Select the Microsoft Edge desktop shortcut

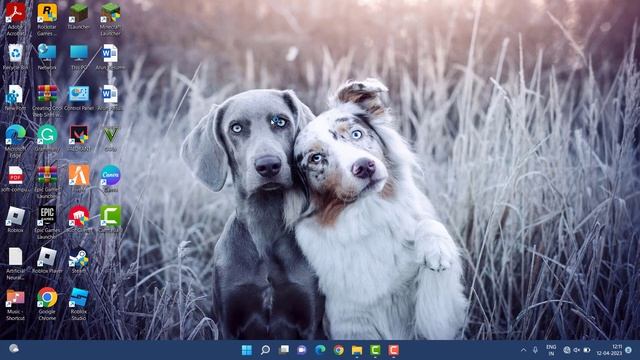point(16,141)
